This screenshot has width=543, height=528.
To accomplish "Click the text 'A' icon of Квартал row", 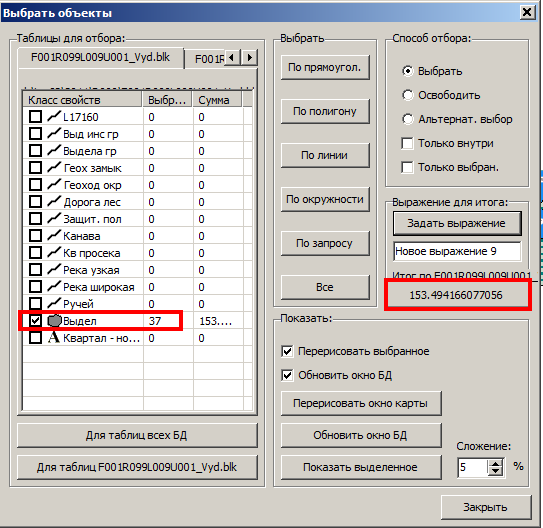I will point(54,338).
